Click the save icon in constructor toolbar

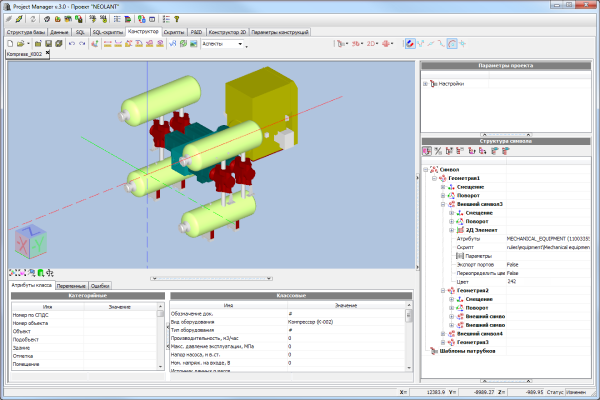tap(47, 44)
